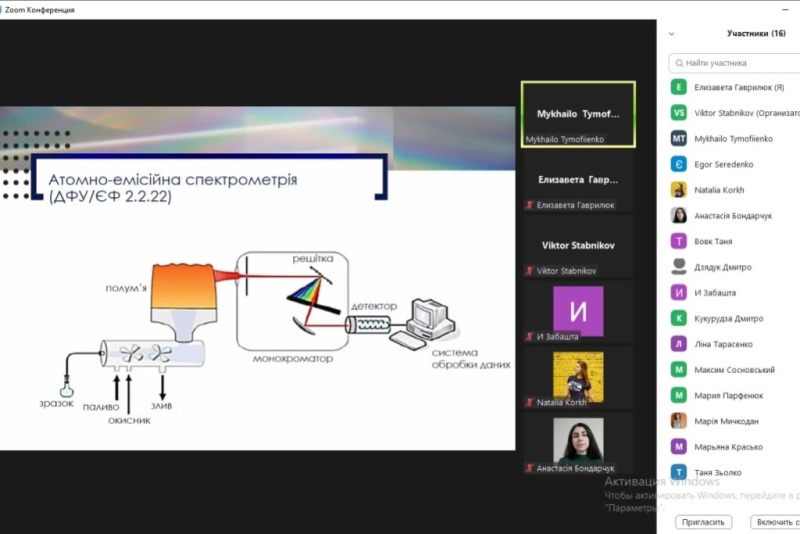
Task: Select Таня Зьолко blue T avatar
Action: pos(679,472)
